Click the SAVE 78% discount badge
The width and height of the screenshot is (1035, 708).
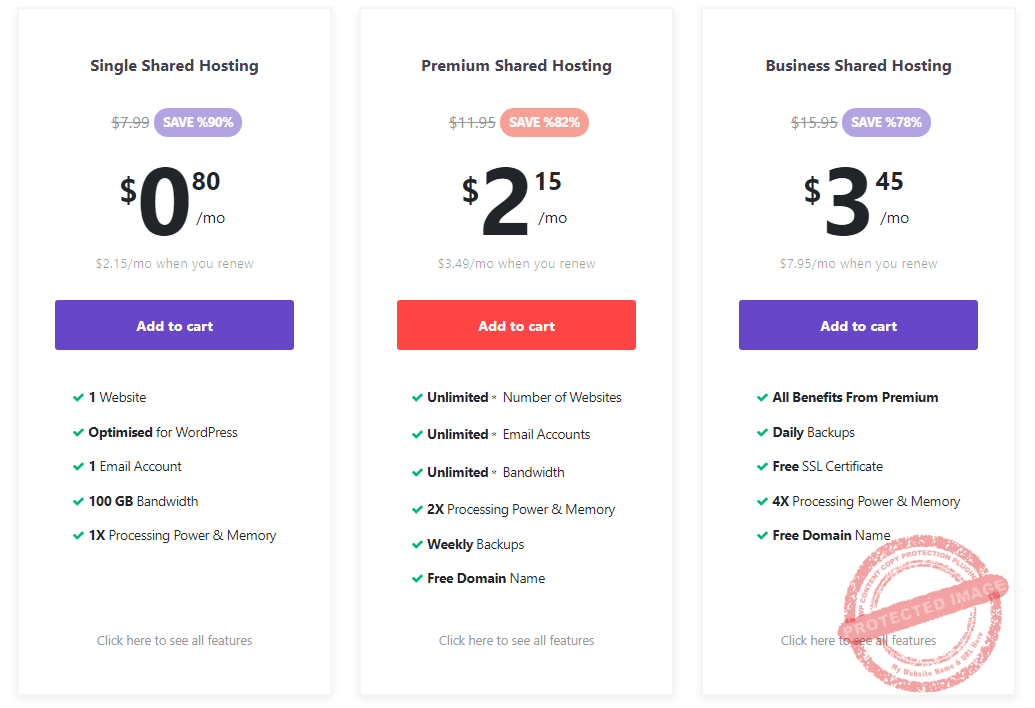click(886, 122)
